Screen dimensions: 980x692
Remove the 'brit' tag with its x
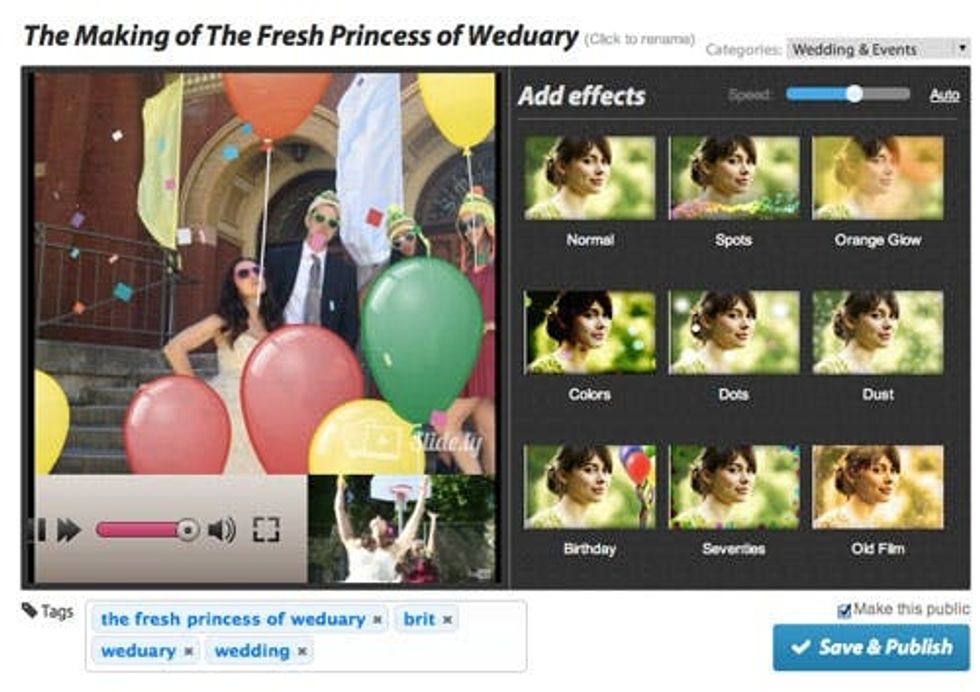448,619
